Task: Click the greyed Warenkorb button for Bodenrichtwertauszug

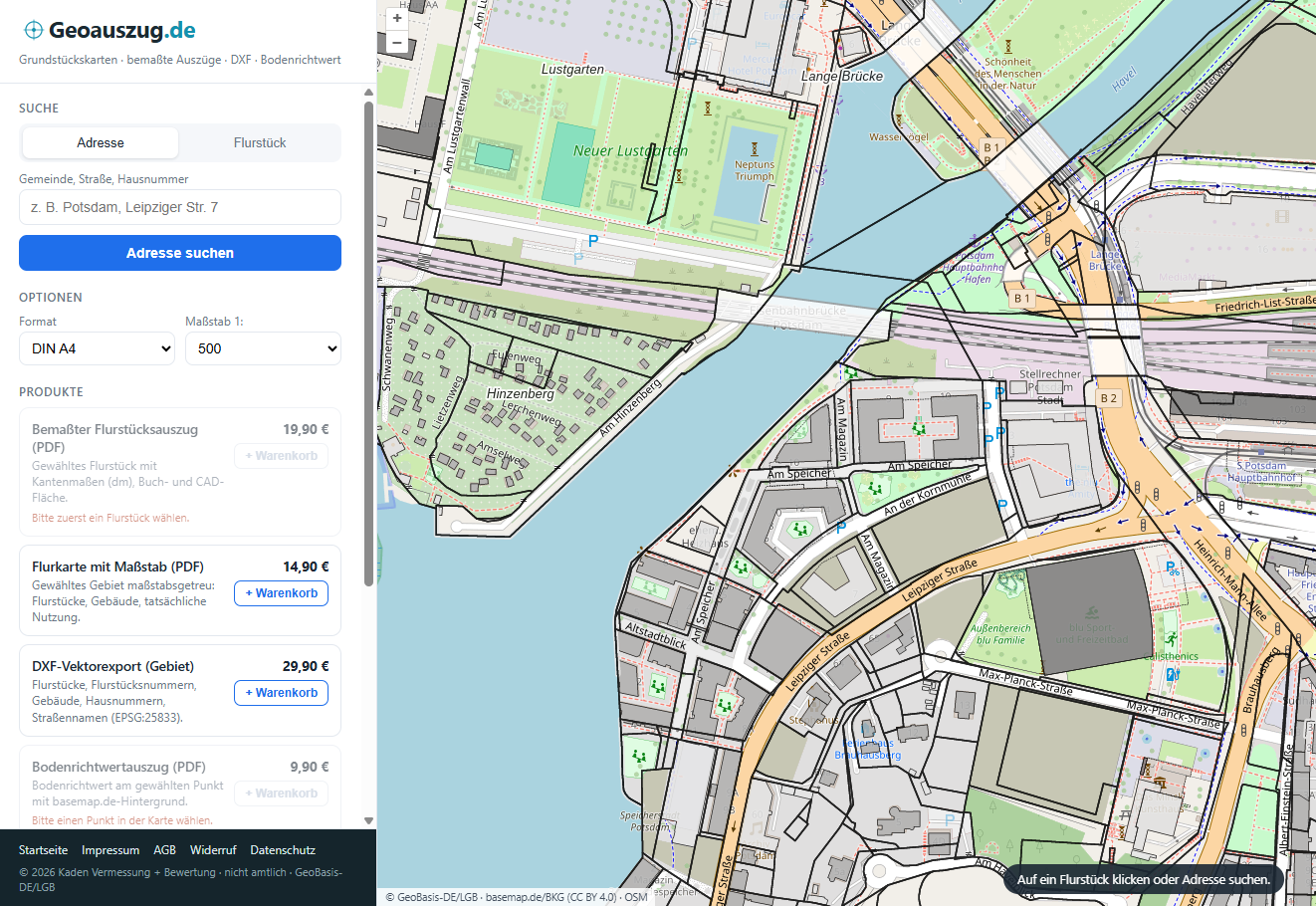Action: point(281,793)
